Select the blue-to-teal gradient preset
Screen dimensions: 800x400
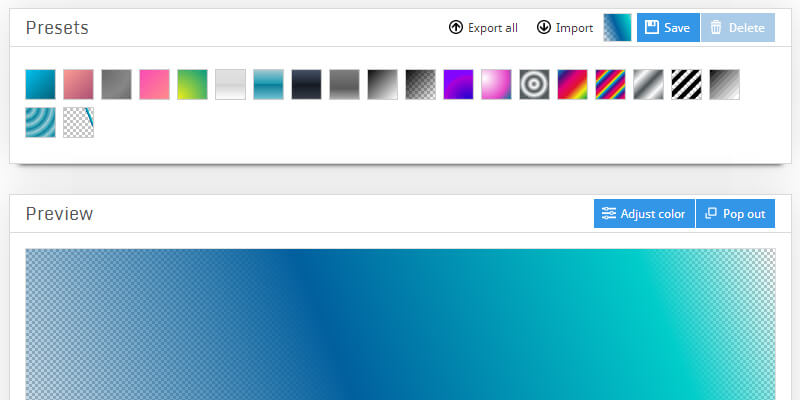pyautogui.click(x=40, y=84)
